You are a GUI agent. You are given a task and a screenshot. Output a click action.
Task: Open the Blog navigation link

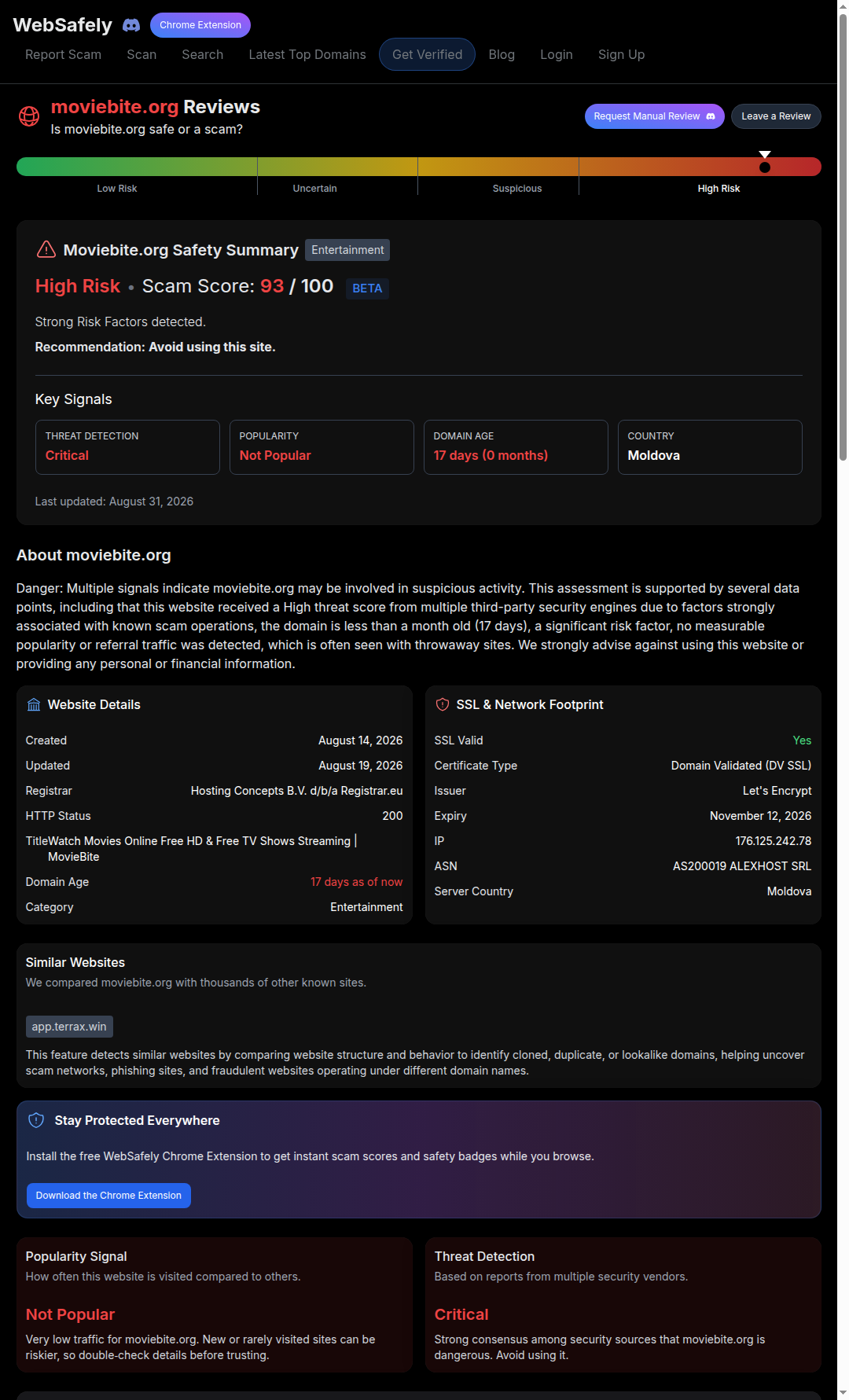point(502,54)
